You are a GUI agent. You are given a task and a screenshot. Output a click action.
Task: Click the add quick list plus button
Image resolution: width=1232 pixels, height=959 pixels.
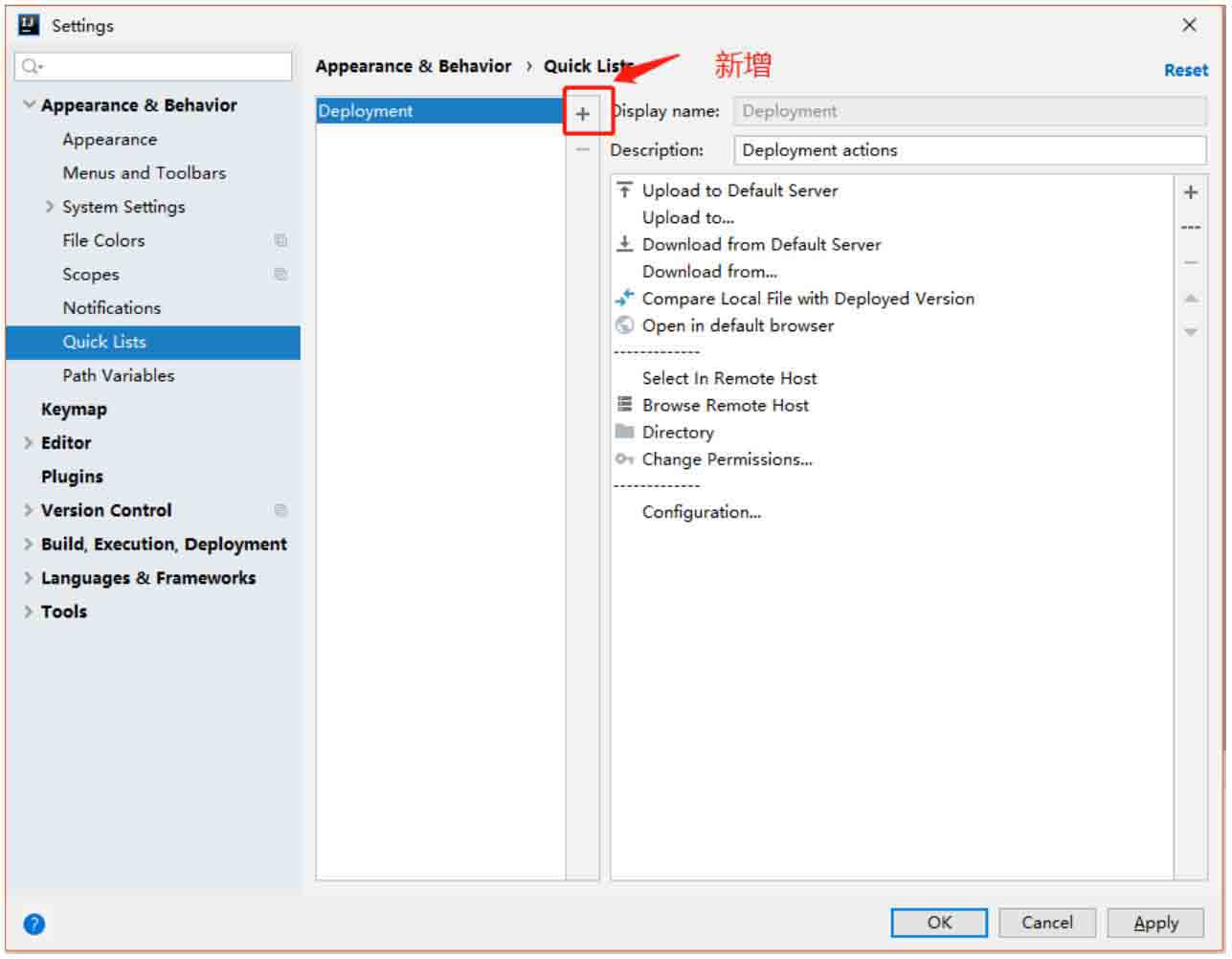tap(583, 114)
